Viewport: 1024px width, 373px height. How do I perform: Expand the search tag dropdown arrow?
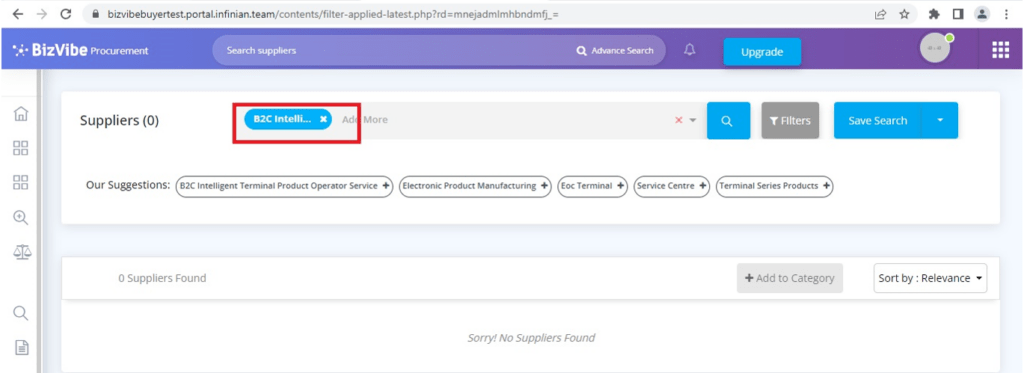693,120
